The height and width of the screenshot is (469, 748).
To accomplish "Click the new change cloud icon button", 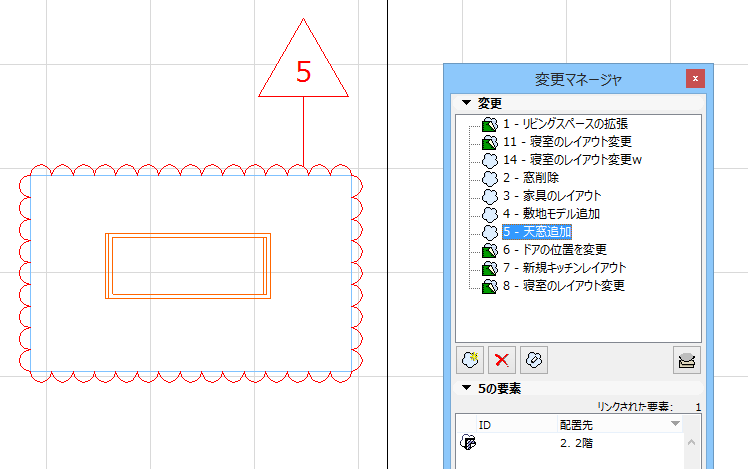I will pyautogui.click(x=470, y=360).
